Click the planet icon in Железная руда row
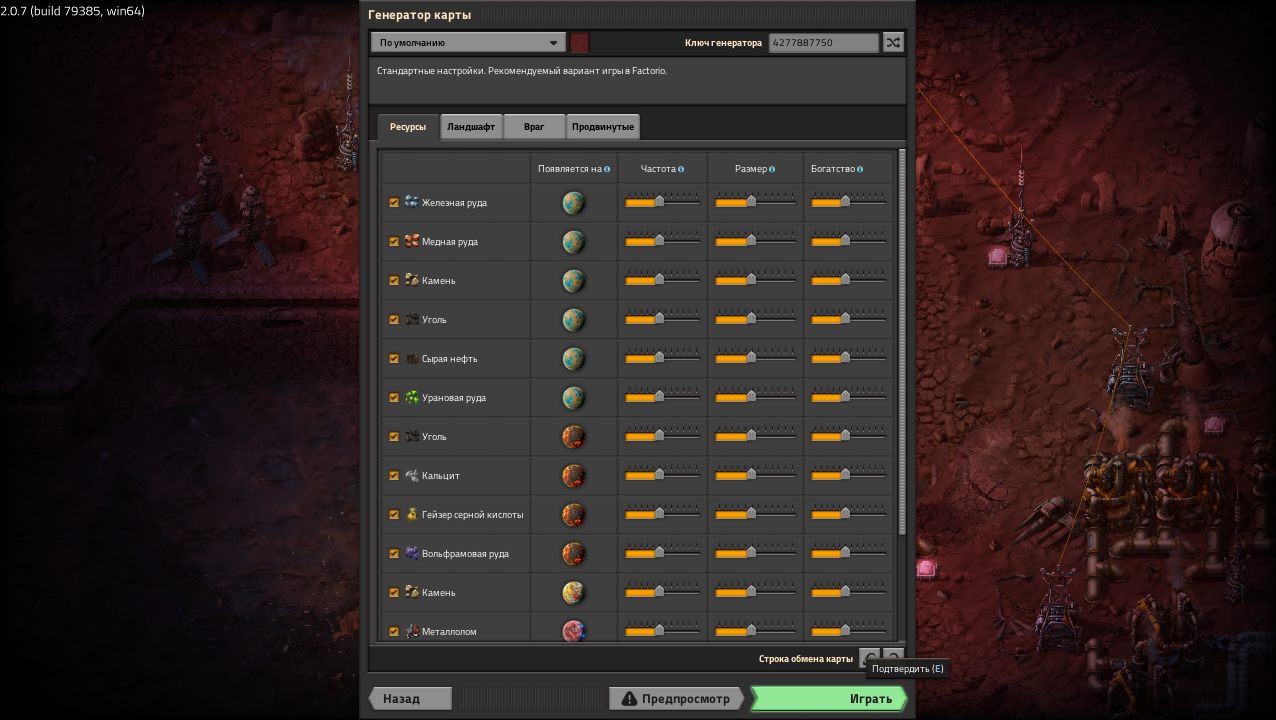The width and height of the screenshot is (1276, 720). pos(573,203)
